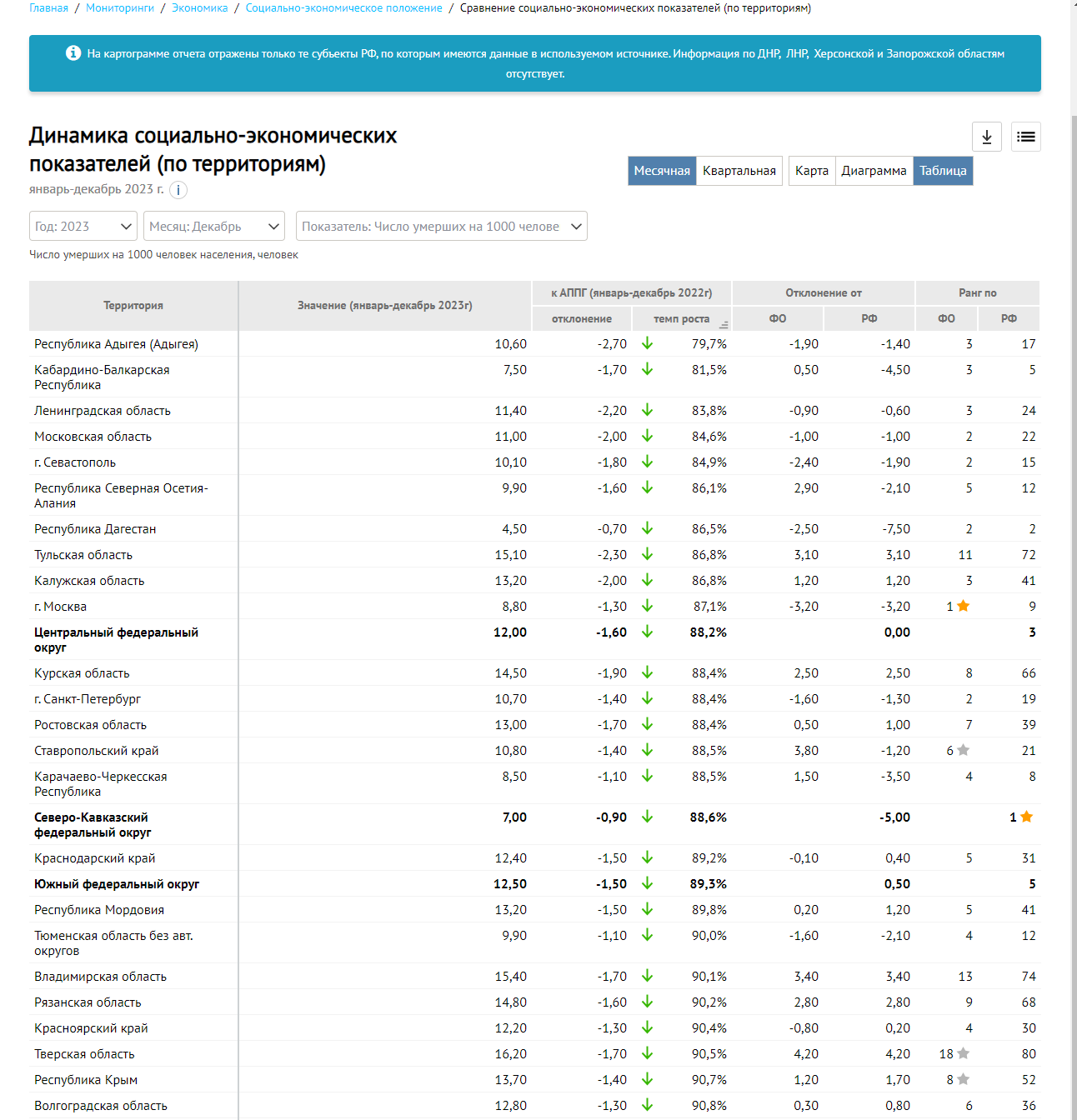Screen dimensions: 1077x1120
Task: Open the list menu icon
Action: click(x=1025, y=137)
